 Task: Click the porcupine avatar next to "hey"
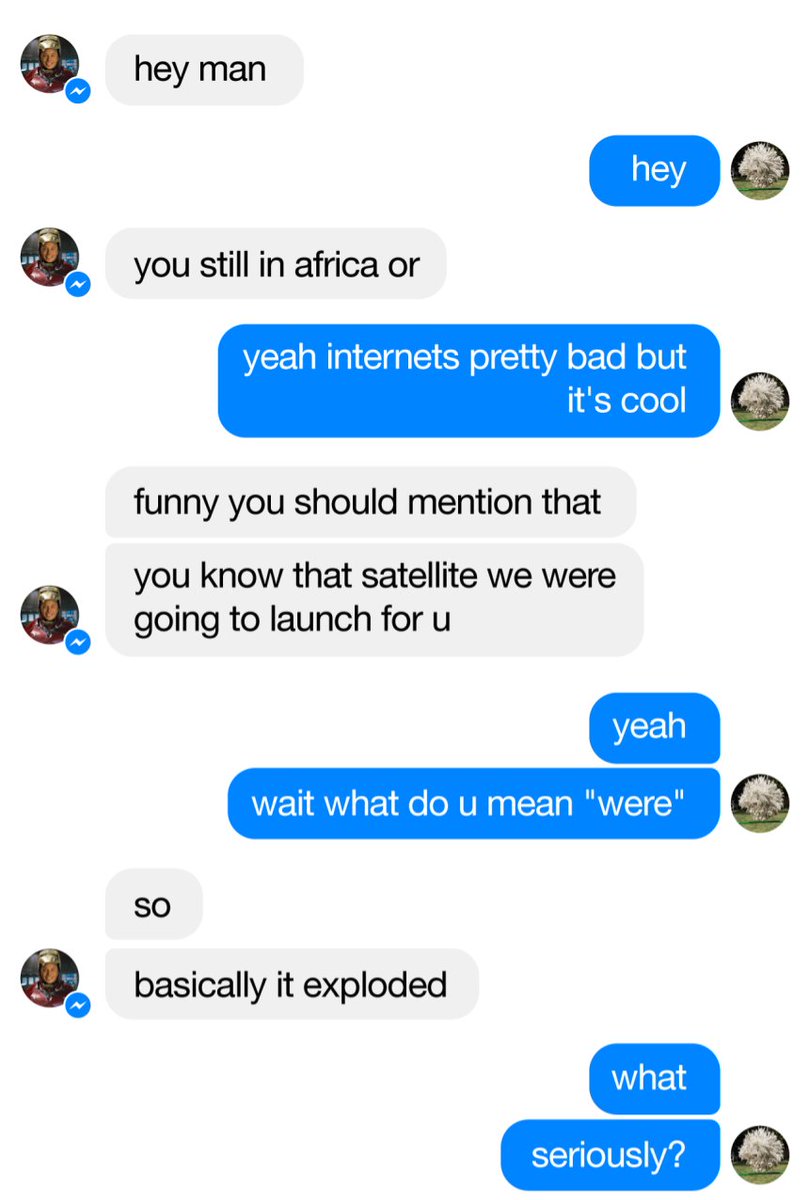click(x=760, y=170)
